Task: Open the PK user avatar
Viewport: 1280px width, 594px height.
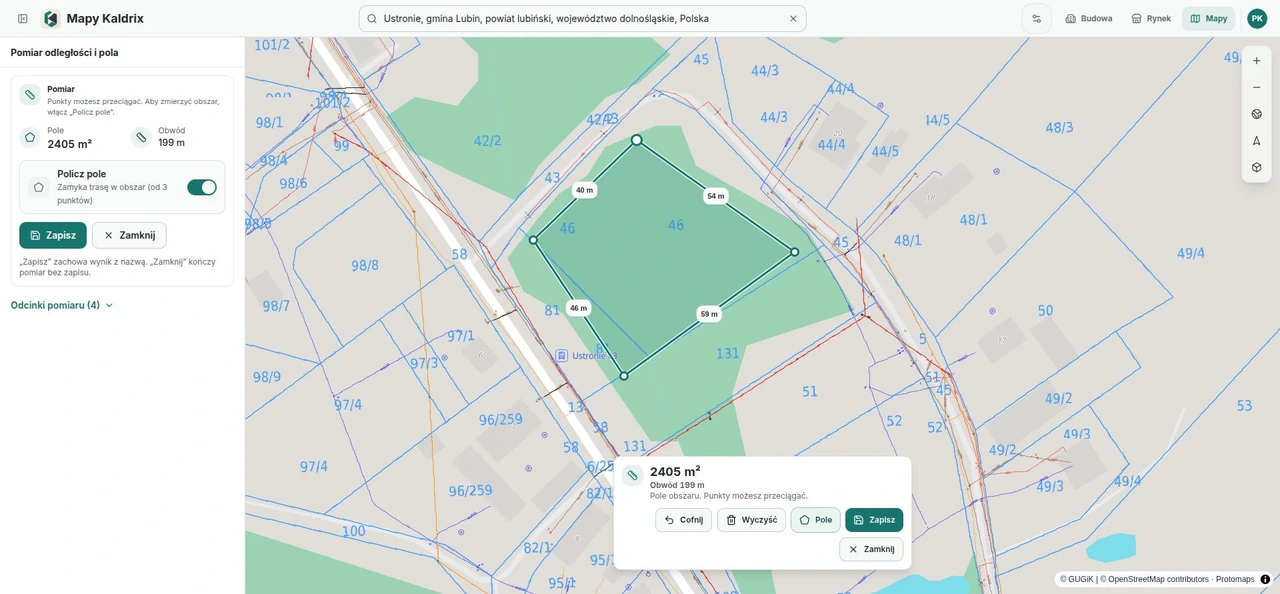Action: point(1257,18)
